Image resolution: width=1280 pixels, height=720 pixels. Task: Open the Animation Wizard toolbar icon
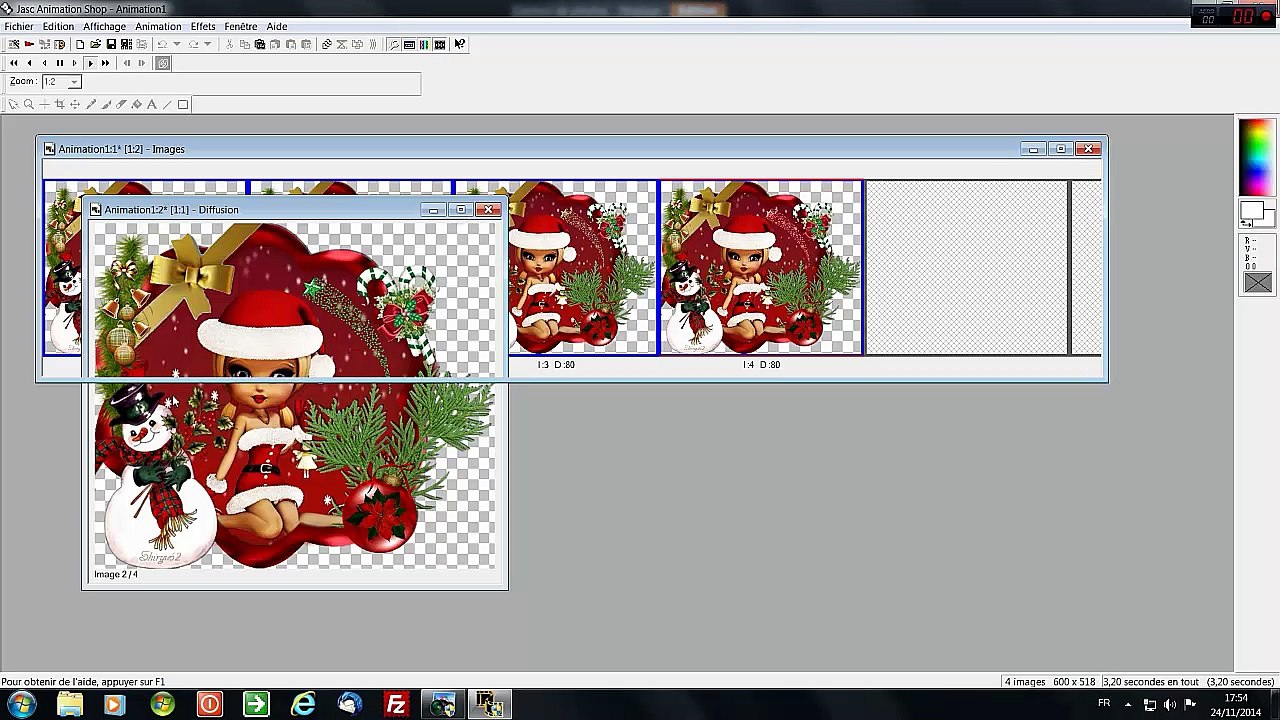tap(14, 44)
